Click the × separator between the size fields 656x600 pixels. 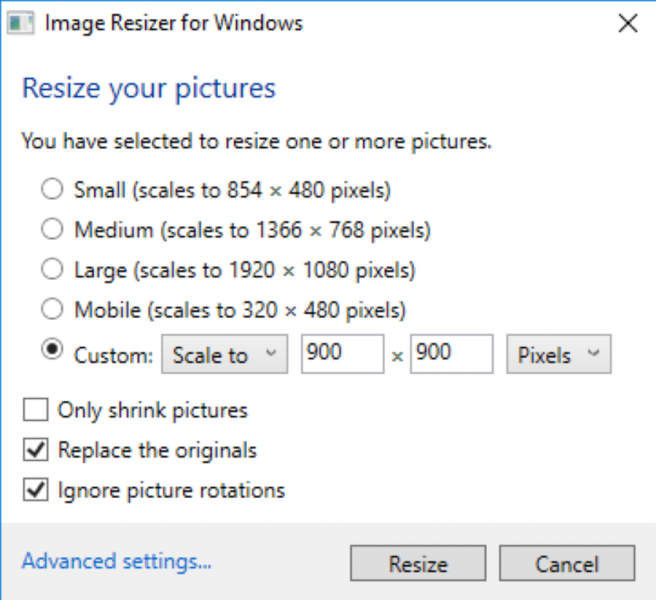coord(397,357)
